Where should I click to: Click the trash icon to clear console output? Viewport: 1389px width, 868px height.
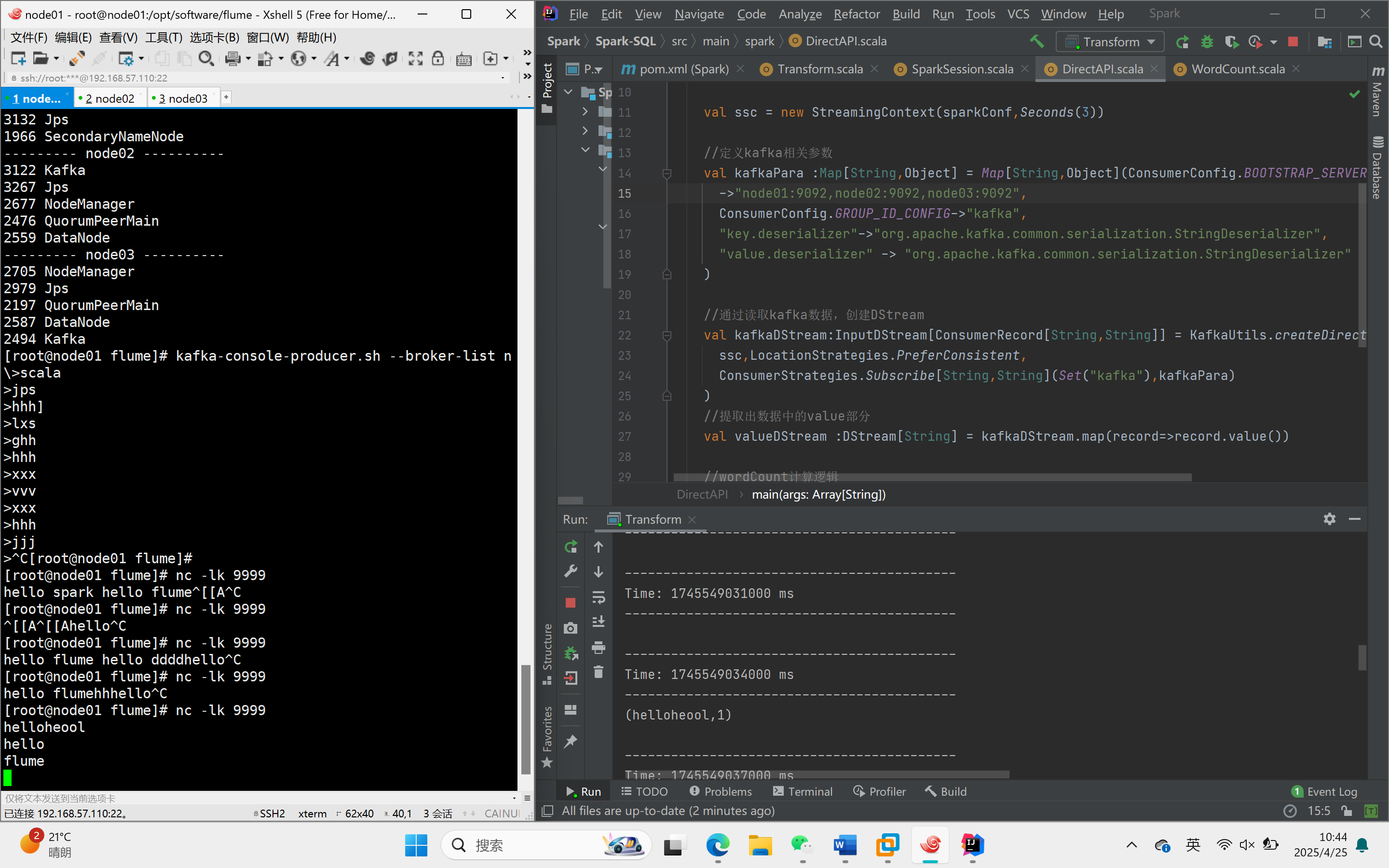pos(598,672)
